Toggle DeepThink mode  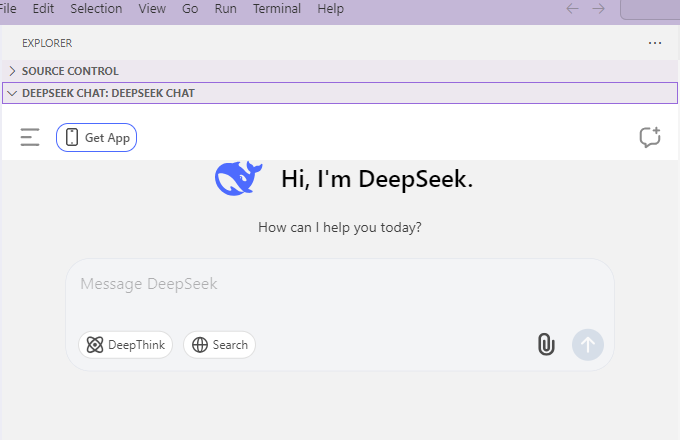tap(125, 345)
